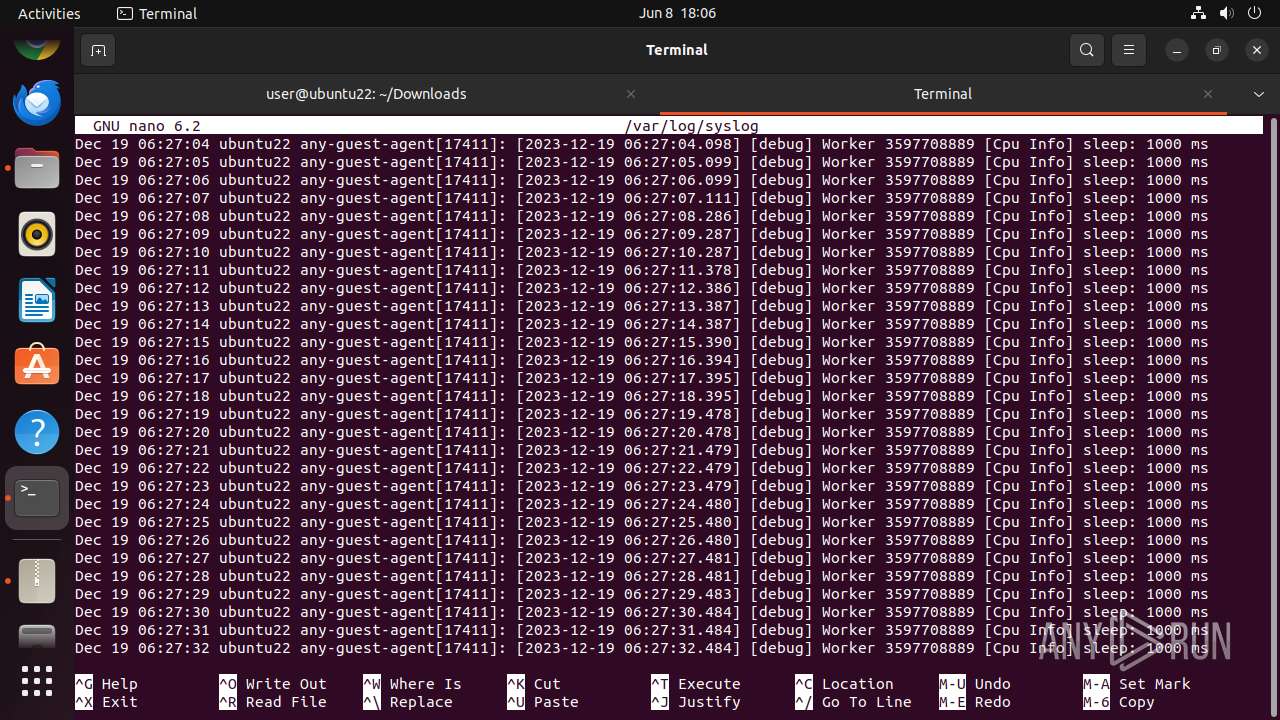The width and height of the screenshot is (1280, 720).
Task: Restore down the Terminal window
Action: point(1216,50)
